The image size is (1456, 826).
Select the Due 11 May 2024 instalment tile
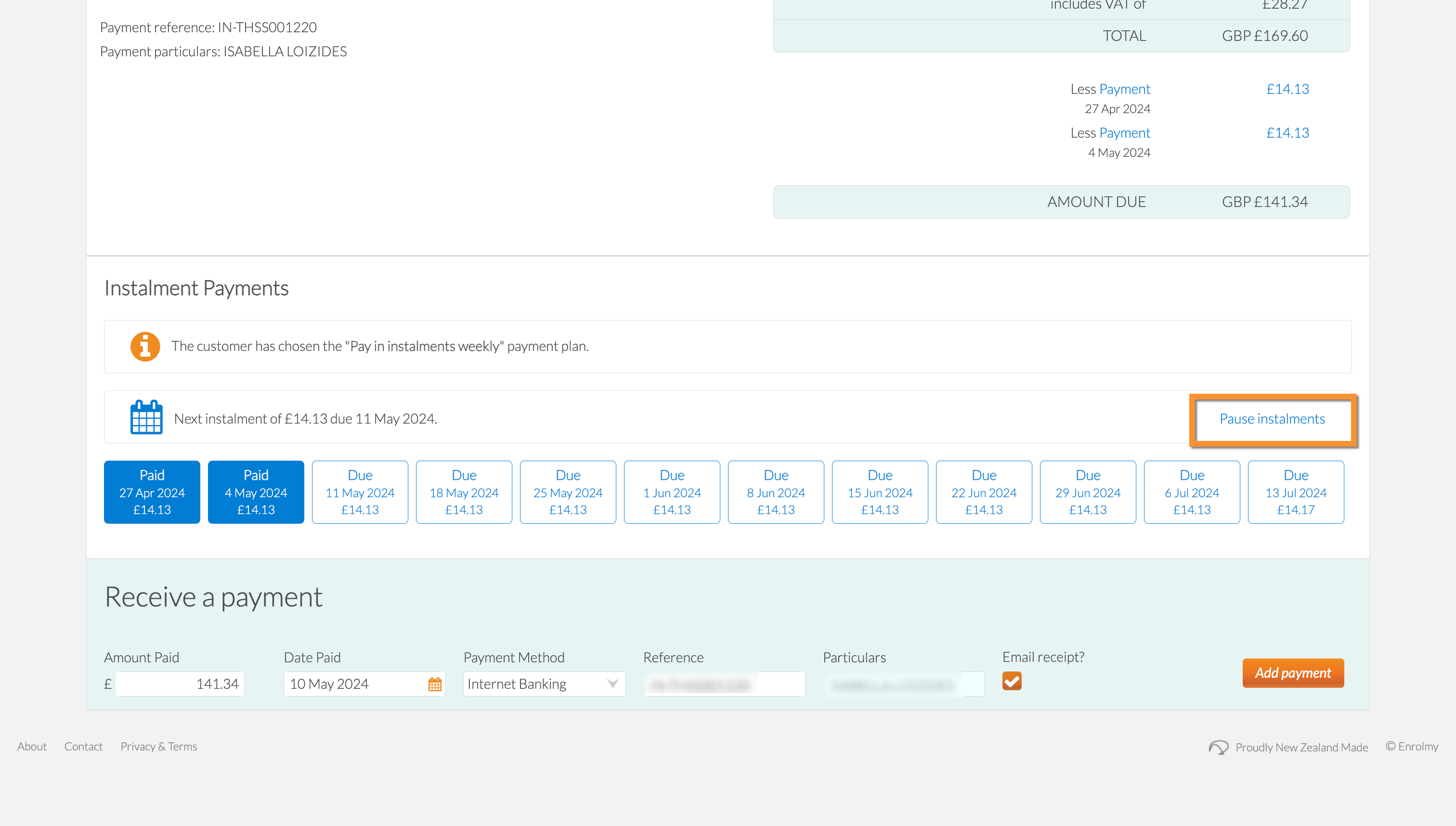pos(360,492)
